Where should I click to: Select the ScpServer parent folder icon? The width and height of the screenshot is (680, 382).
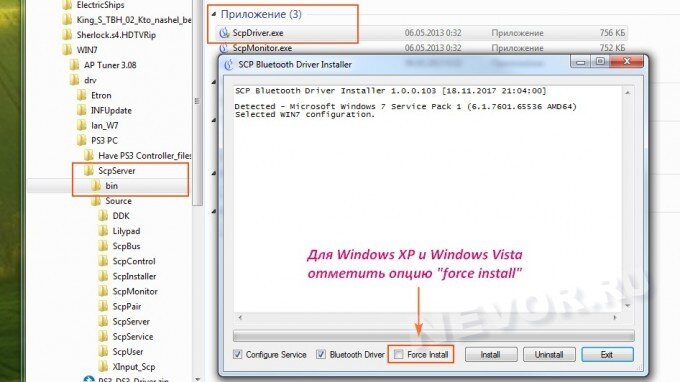[89, 171]
